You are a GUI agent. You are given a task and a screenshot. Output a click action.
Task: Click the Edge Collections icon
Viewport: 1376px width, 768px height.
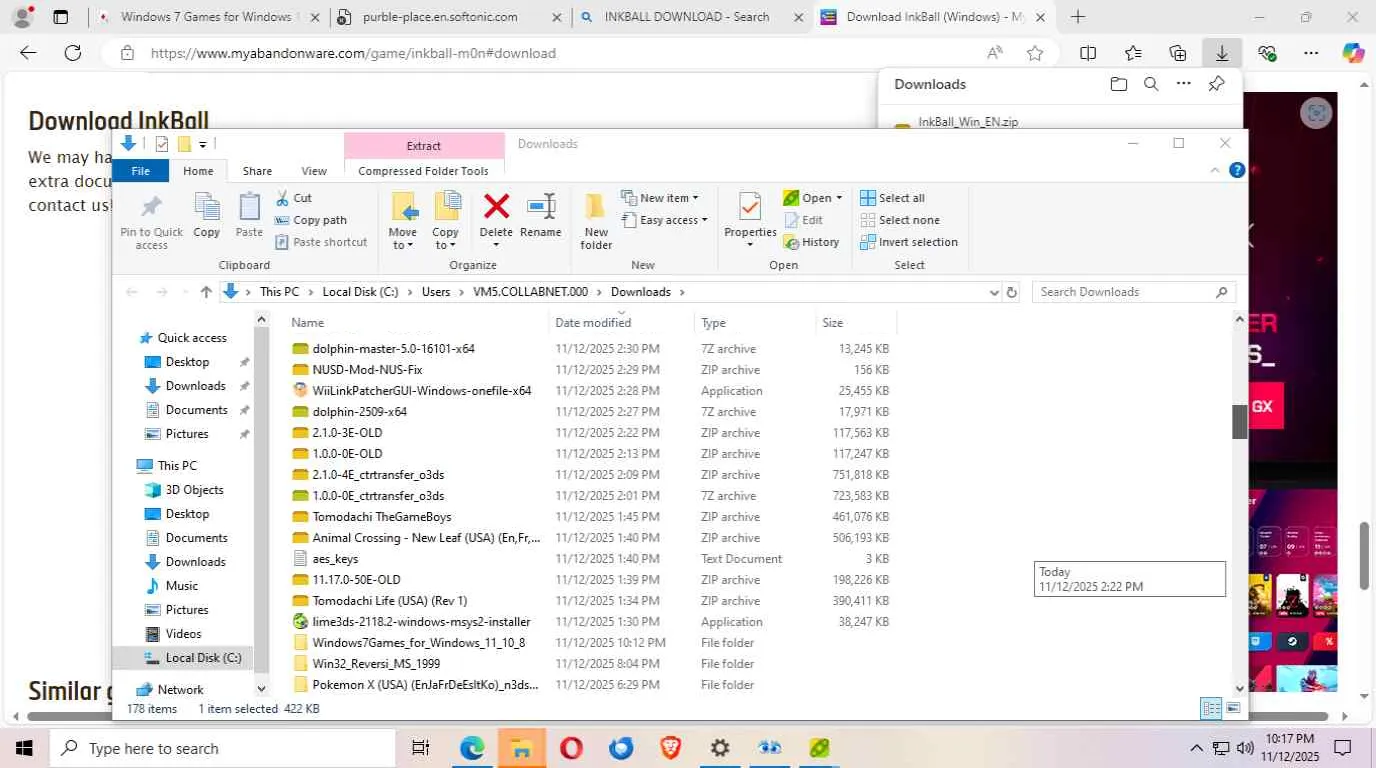coord(1178,53)
